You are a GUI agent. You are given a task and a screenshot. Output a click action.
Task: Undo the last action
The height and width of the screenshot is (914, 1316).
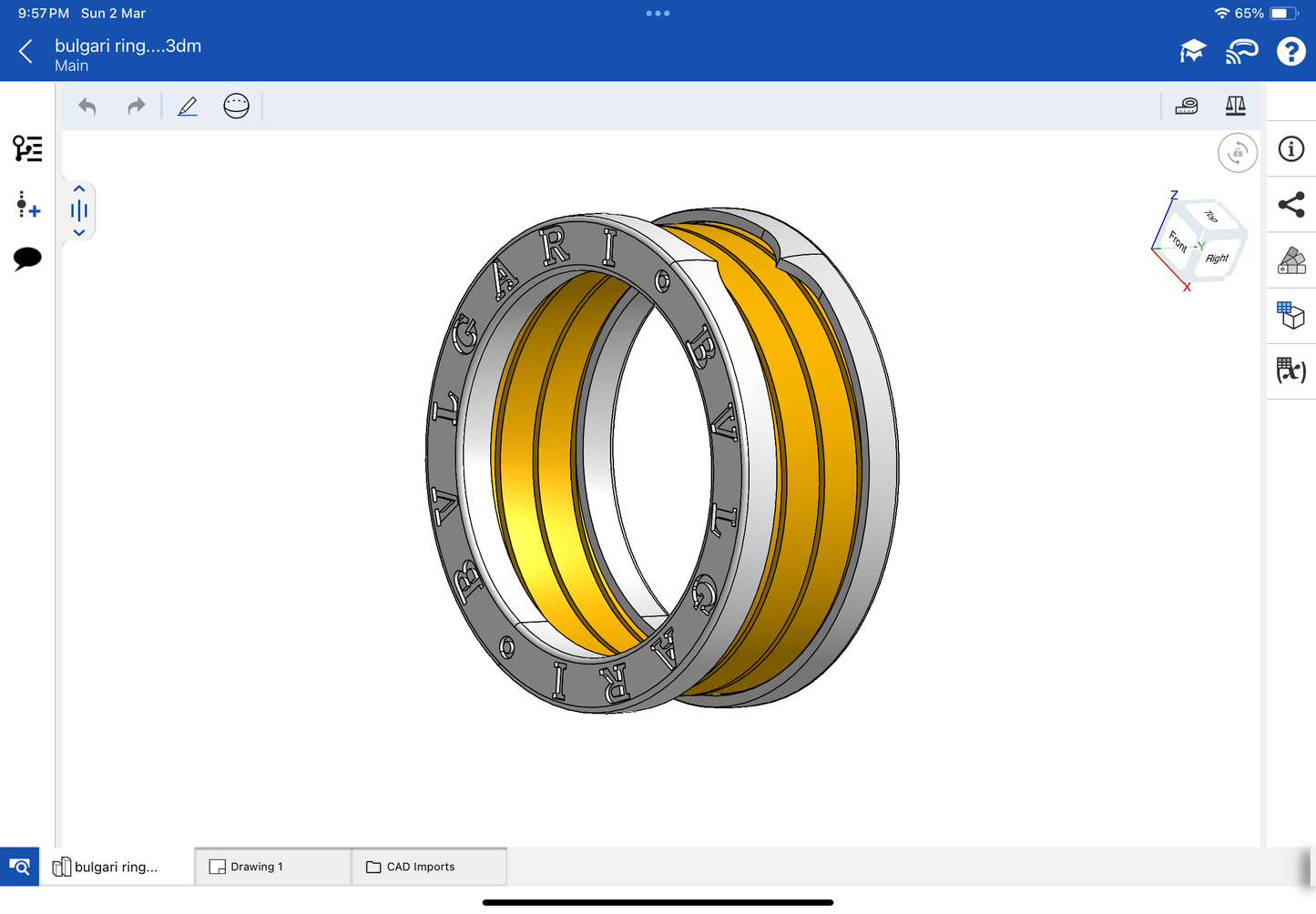[x=87, y=107]
